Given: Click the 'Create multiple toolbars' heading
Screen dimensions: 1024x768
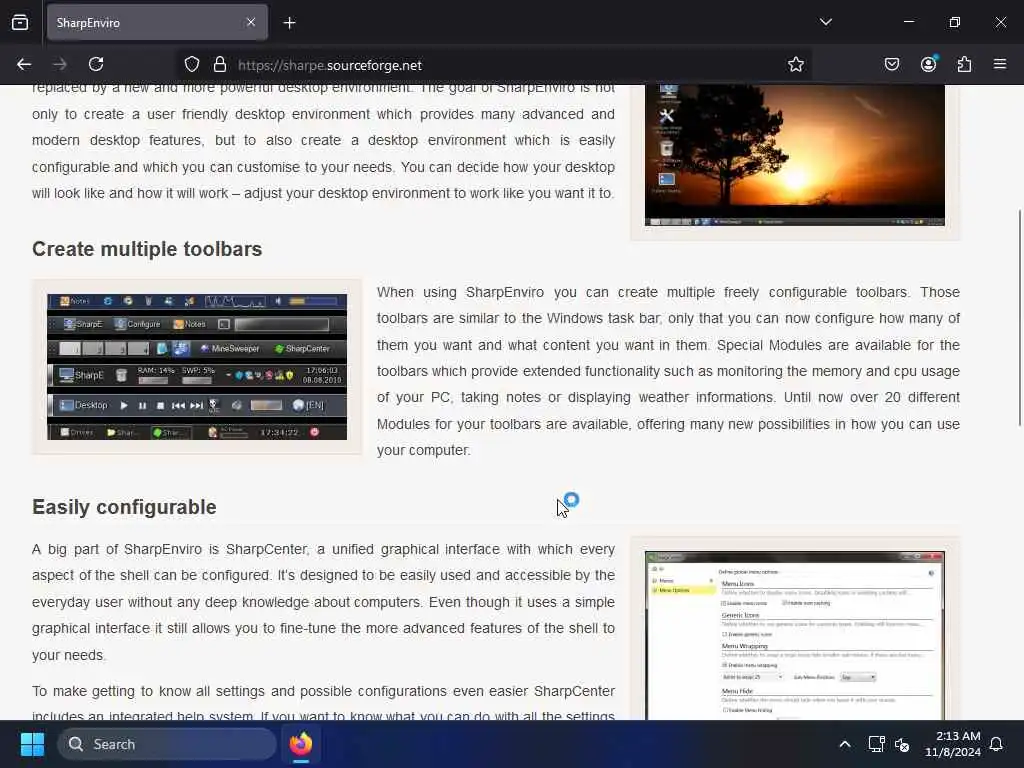Looking at the screenshot, I should pyautogui.click(x=147, y=249).
